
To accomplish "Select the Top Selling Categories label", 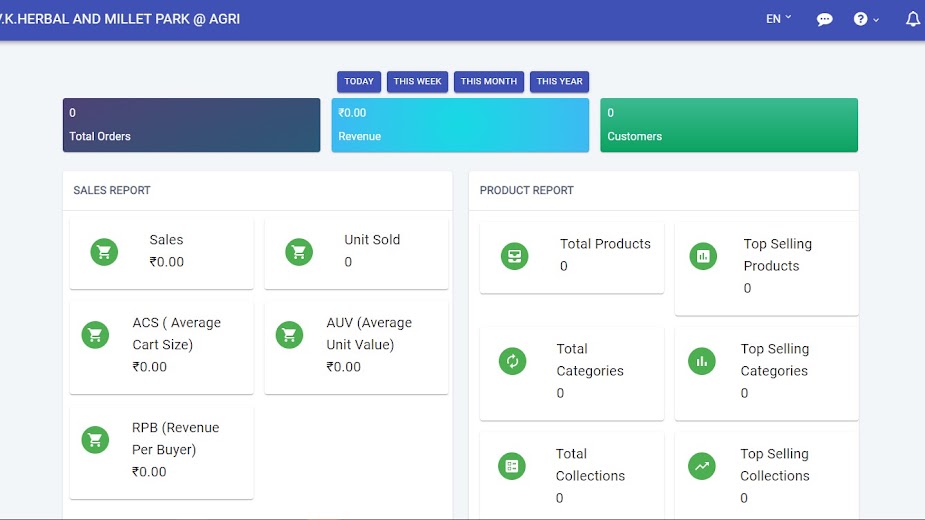I will click(x=775, y=360).
